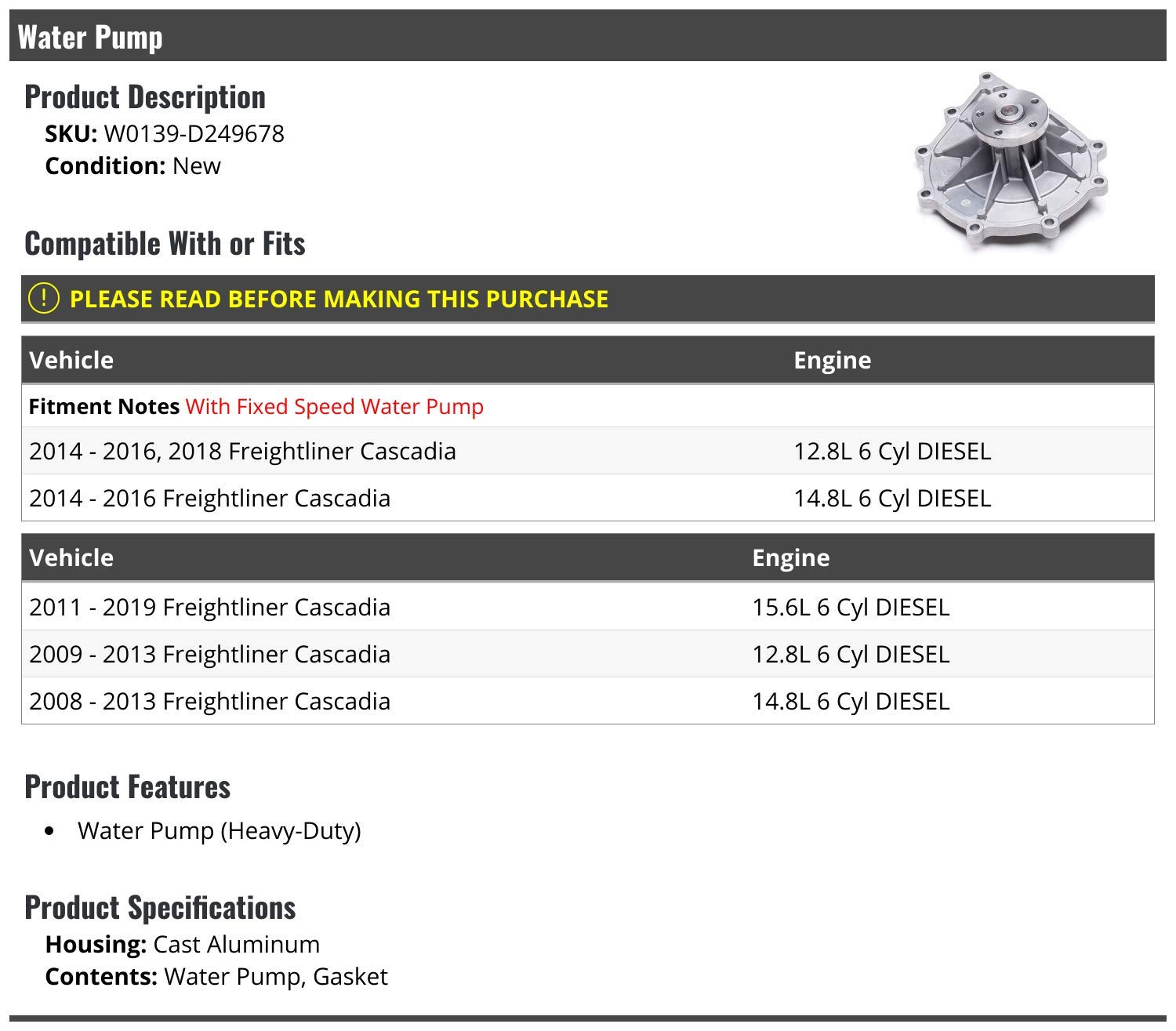Click the 'Please read before making this purchase' banner
1176x1031 pixels.
click(x=339, y=299)
